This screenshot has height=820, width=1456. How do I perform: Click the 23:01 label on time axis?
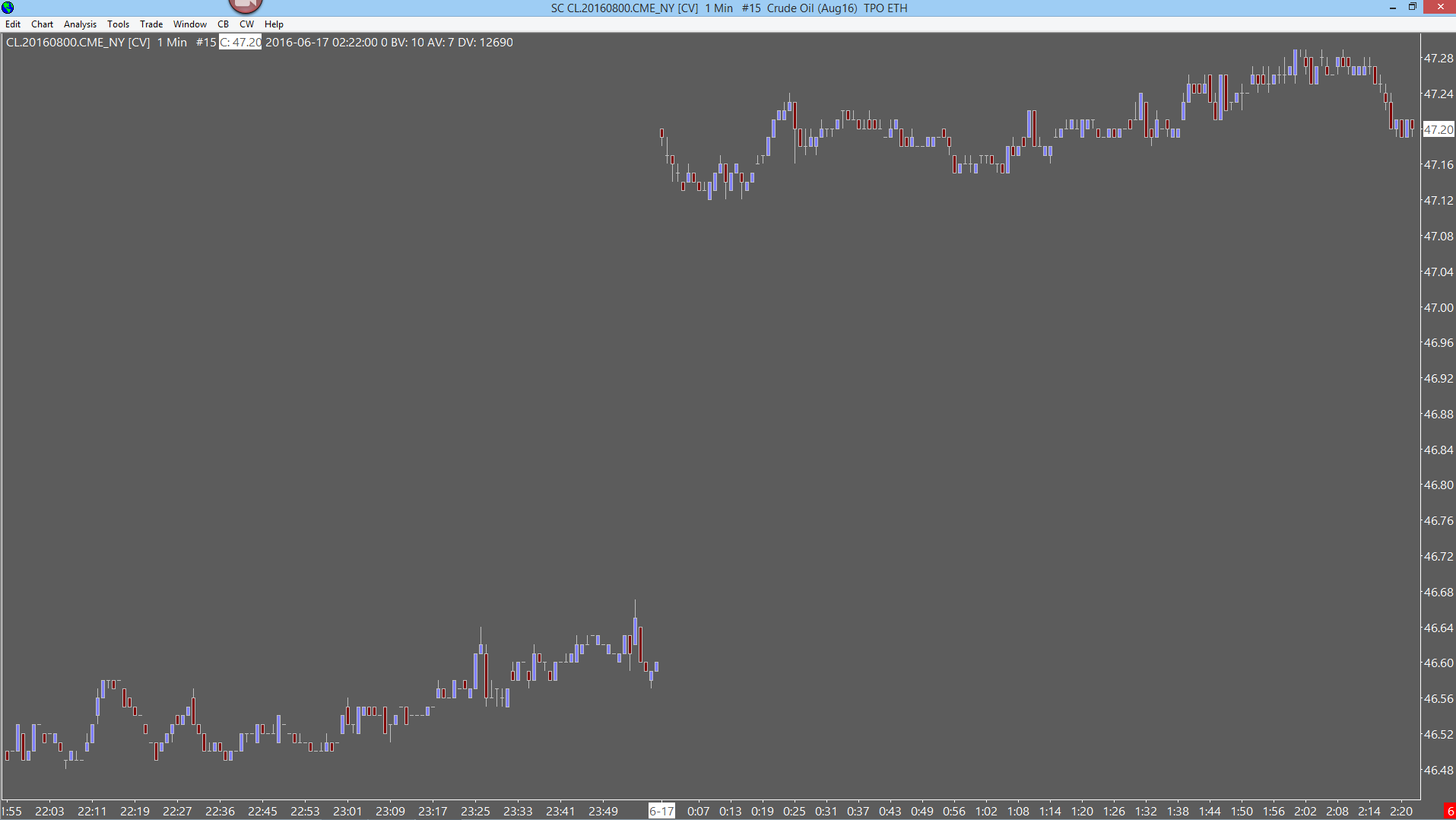coord(347,811)
